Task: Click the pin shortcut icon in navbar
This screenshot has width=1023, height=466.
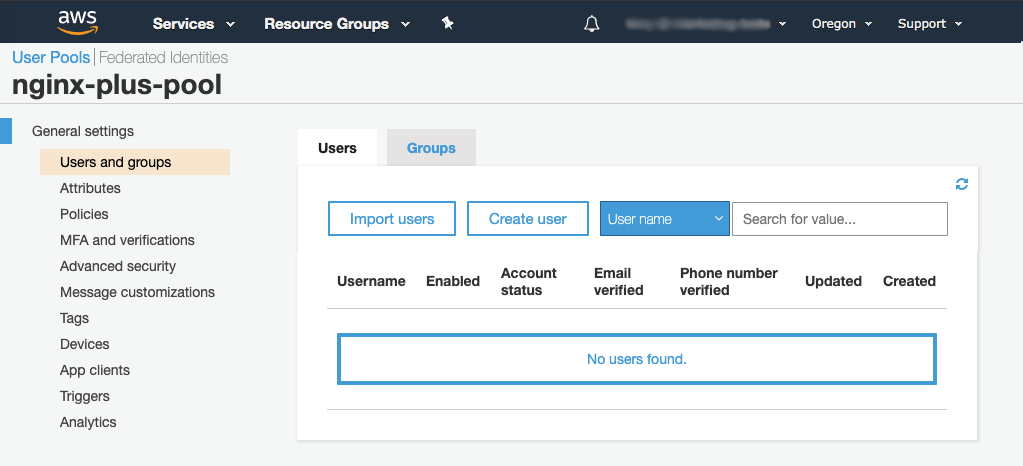Action: coord(447,23)
